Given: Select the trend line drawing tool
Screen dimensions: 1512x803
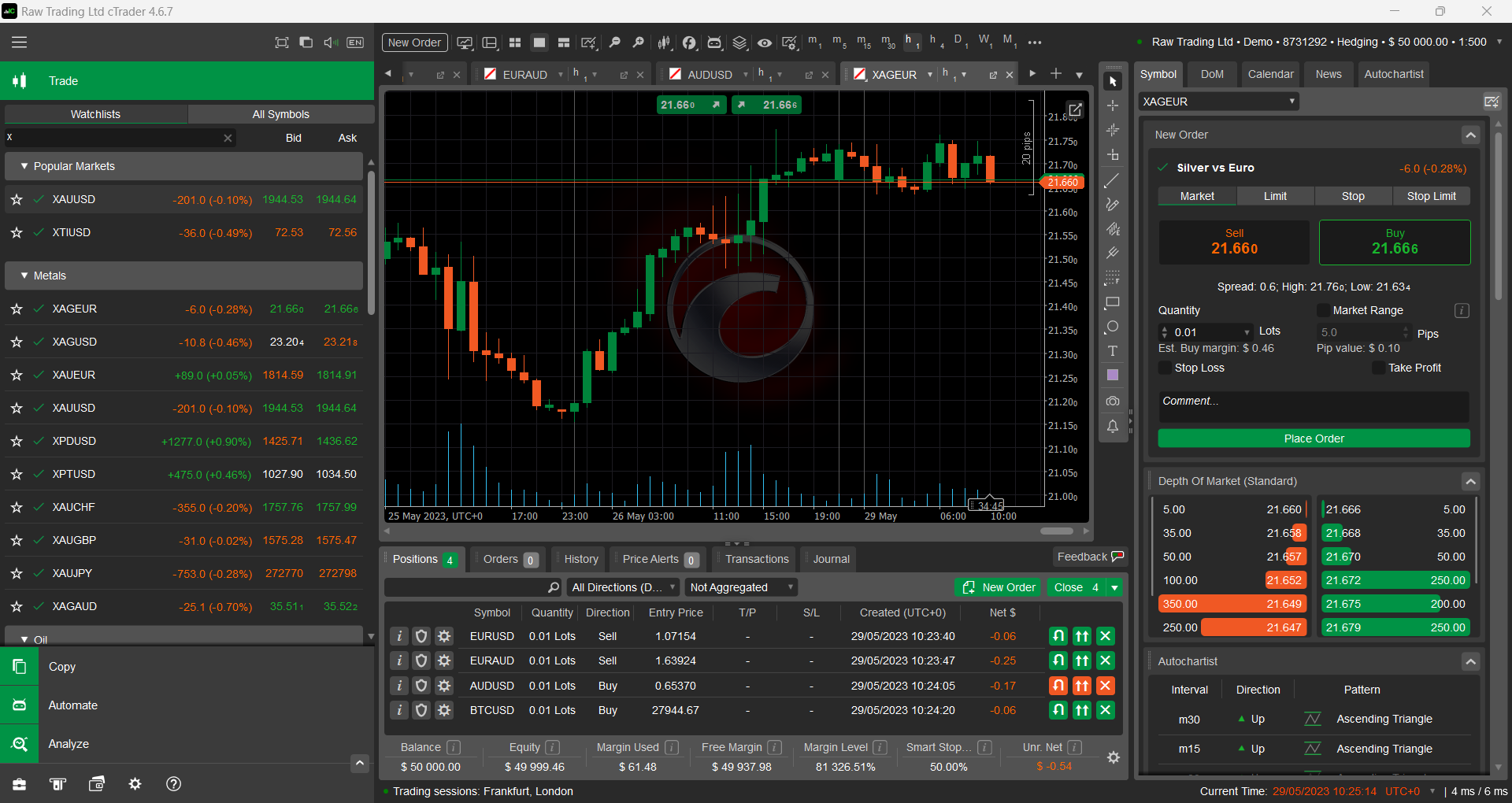Looking at the screenshot, I should click(1112, 181).
